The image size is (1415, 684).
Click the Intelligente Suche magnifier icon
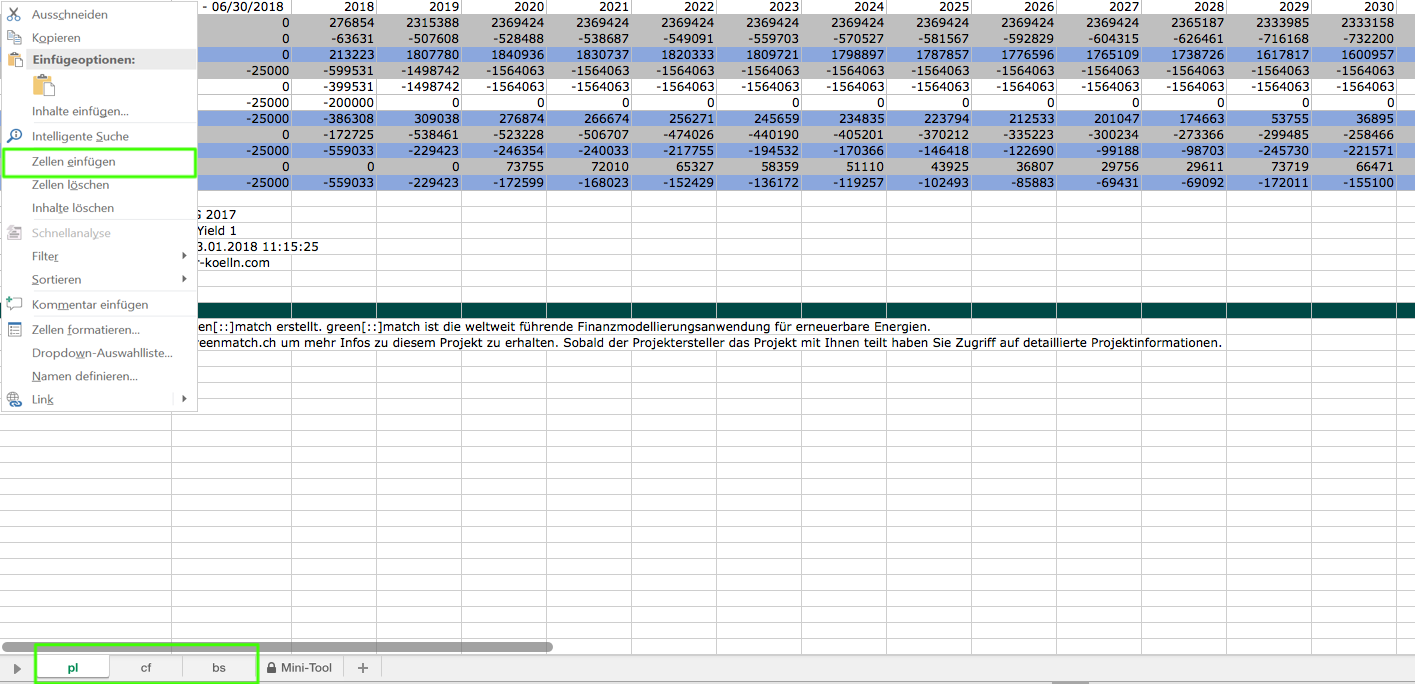click(14, 136)
